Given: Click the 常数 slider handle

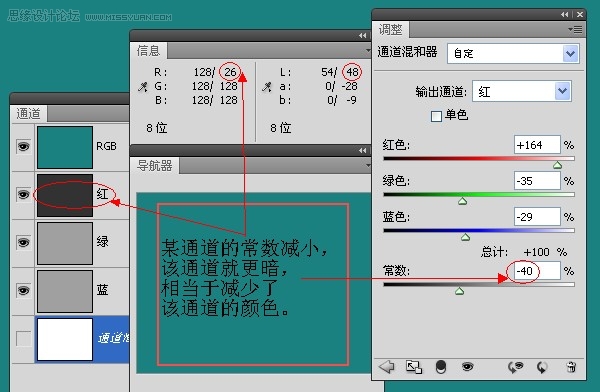Looking at the screenshot, I should click(460, 291).
